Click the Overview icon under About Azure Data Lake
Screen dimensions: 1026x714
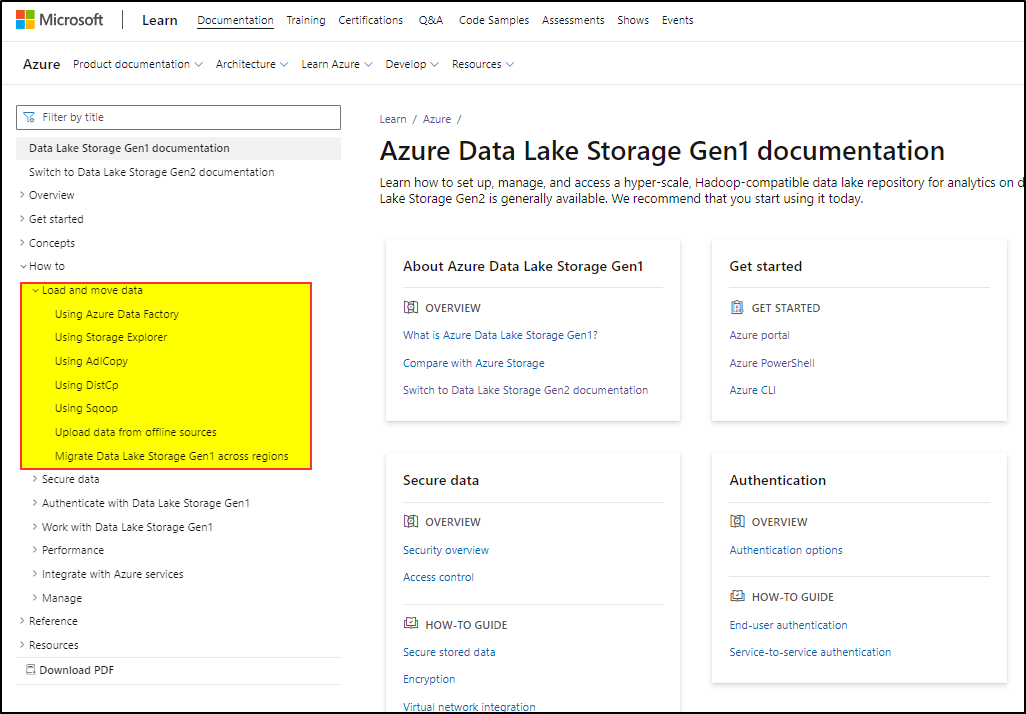pos(410,308)
